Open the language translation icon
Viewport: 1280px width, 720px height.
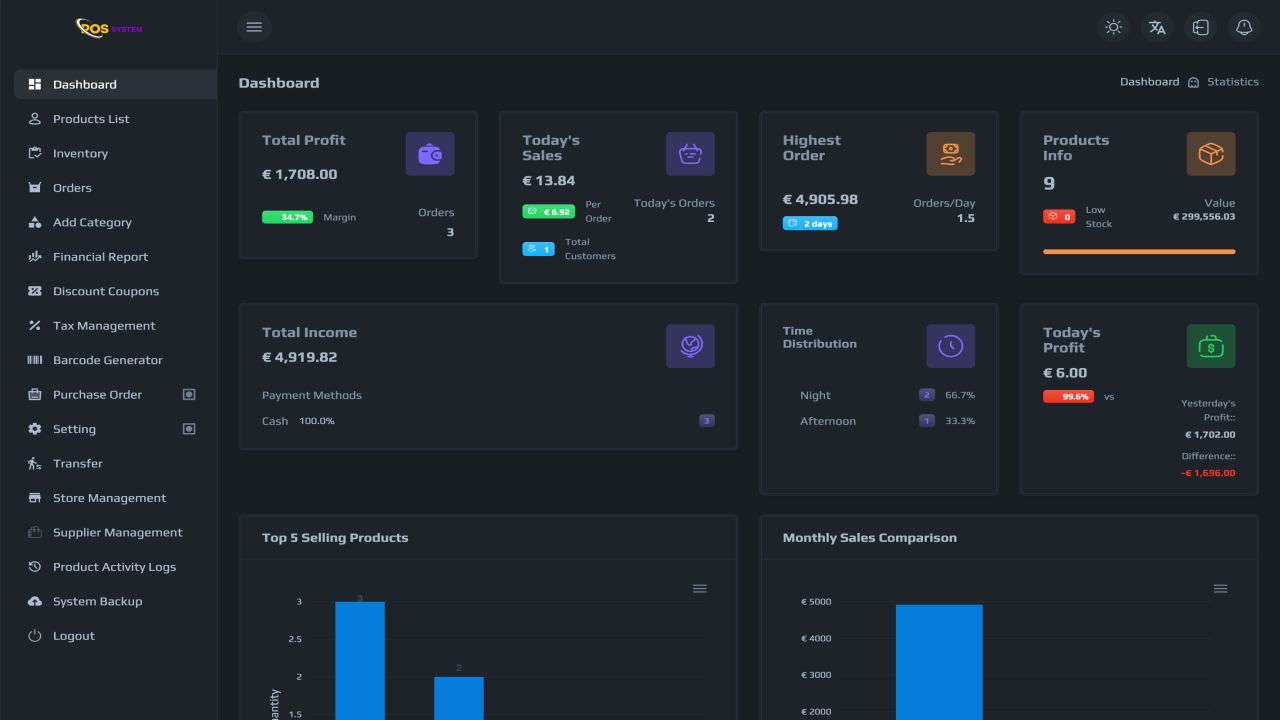click(x=1157, y=27)
